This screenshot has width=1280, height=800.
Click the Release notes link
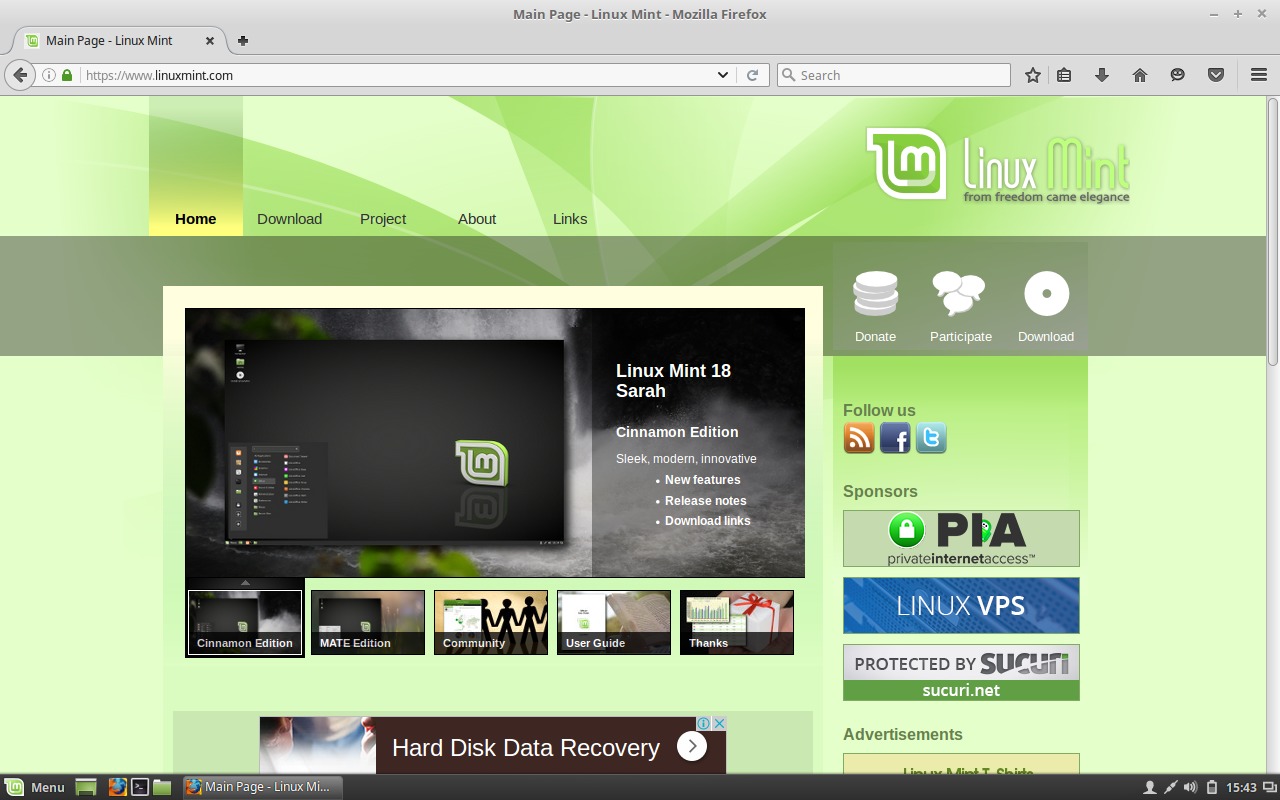(x=705, y=500)
